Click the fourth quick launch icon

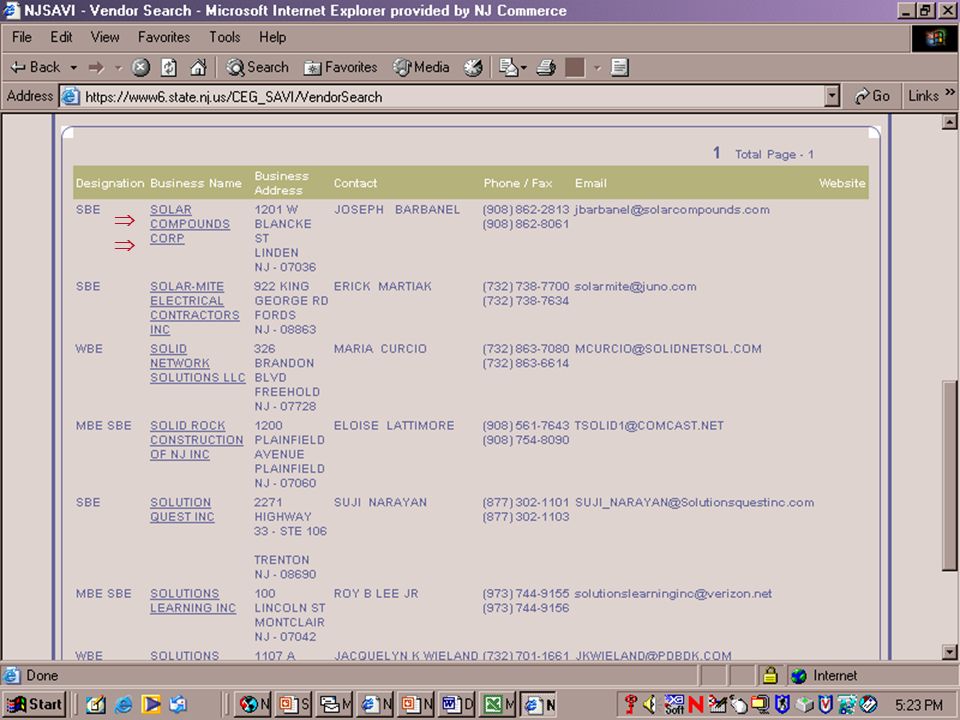178,705
